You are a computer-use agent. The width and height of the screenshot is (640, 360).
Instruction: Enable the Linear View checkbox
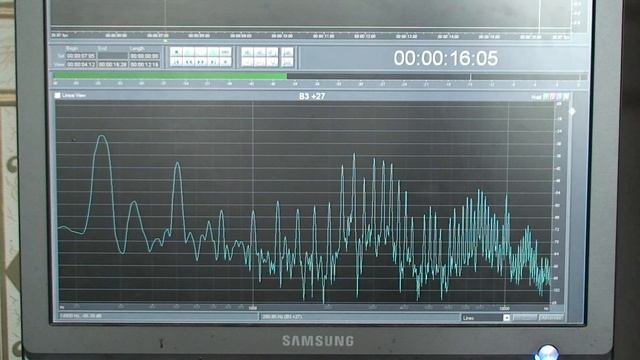57,95
